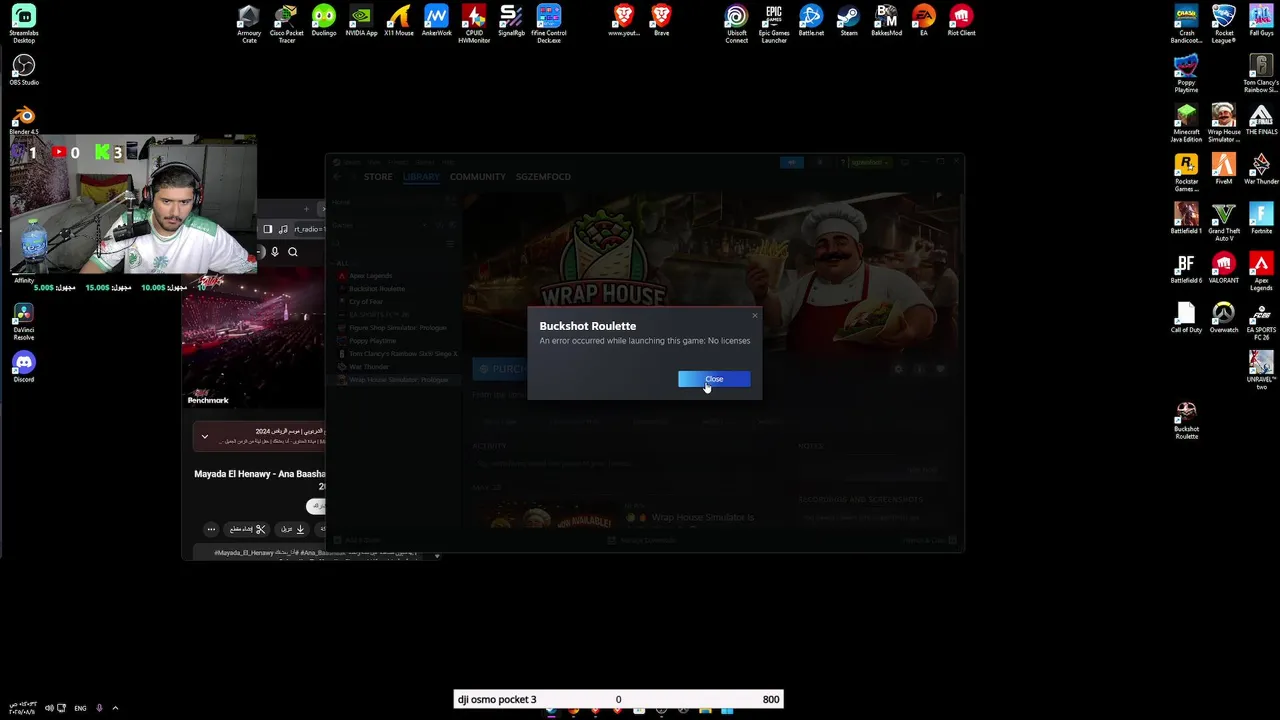
Task: Open Riot Client shortcut
Action: tap(961, 20)
